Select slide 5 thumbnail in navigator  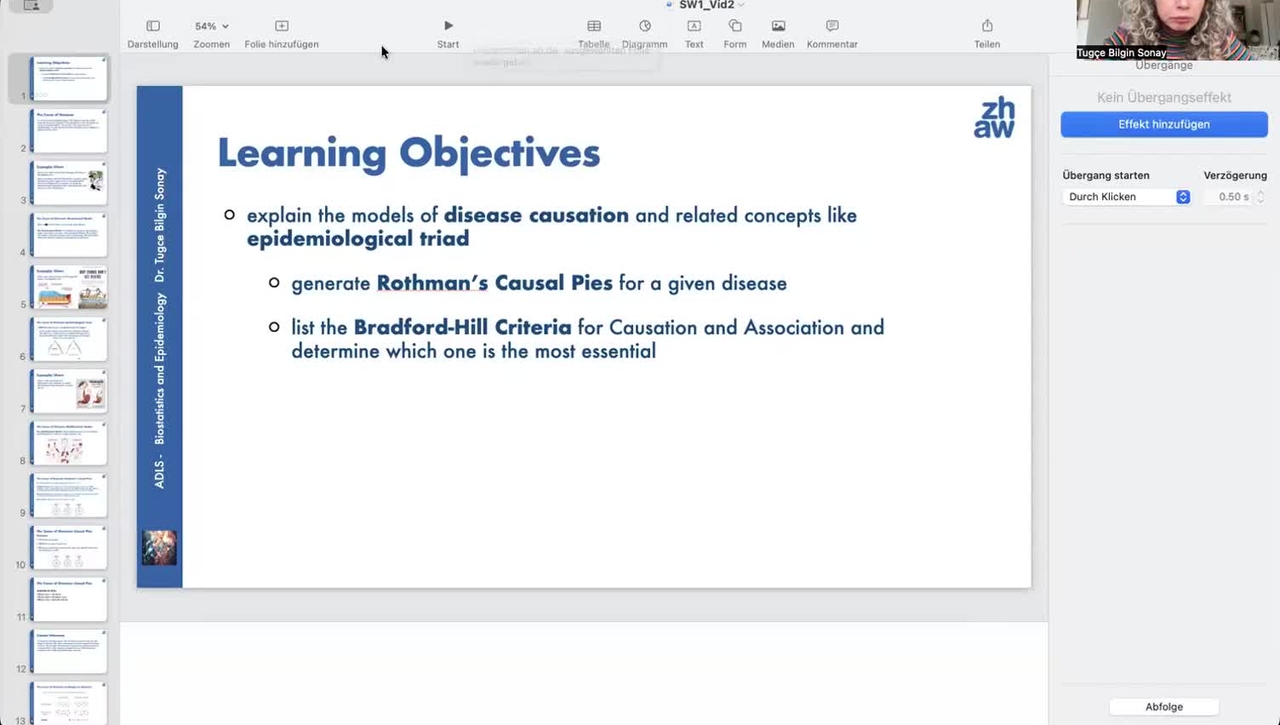coord(69,287)
